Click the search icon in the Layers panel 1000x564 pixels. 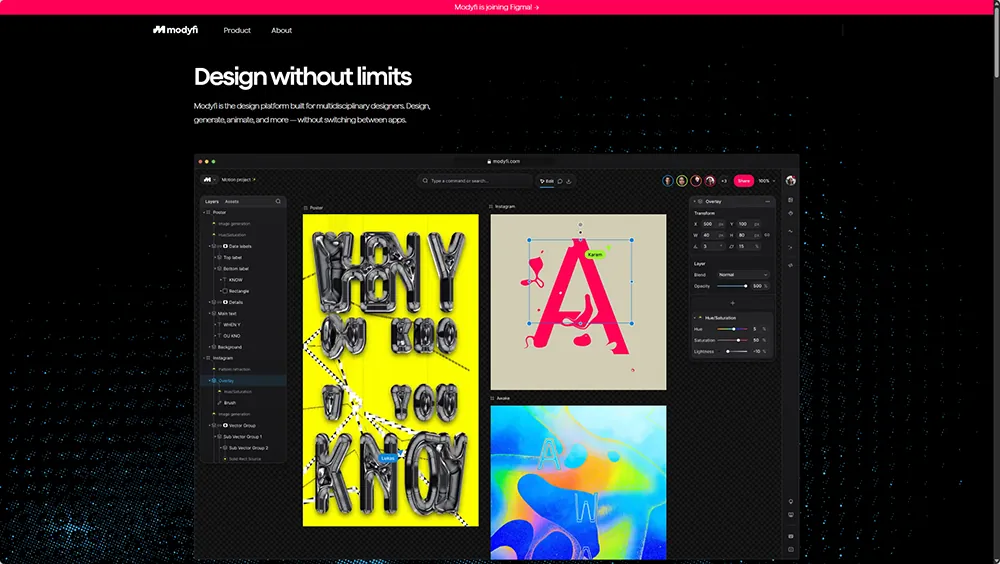coord(278,201)
